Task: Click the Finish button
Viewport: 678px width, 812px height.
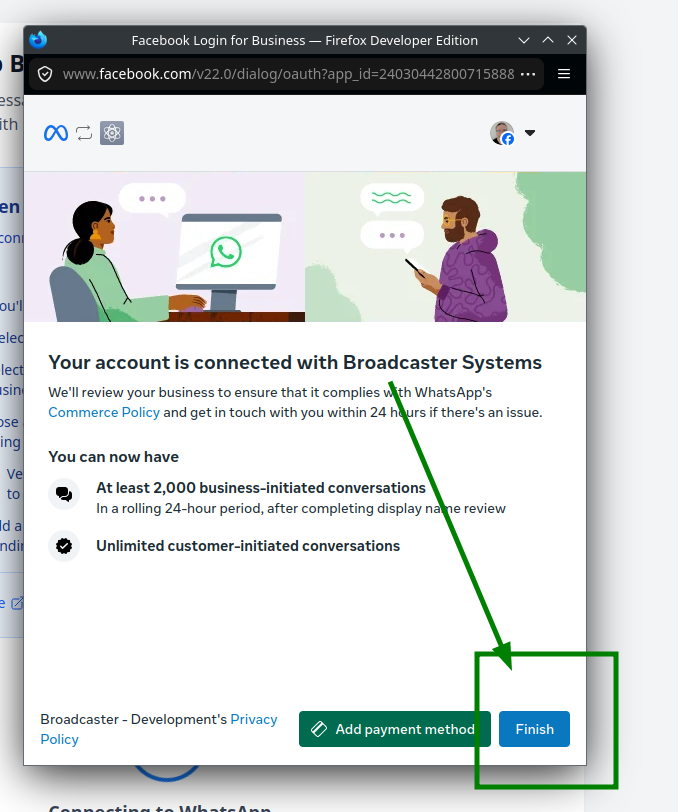Action: click(x=534, y=729)
